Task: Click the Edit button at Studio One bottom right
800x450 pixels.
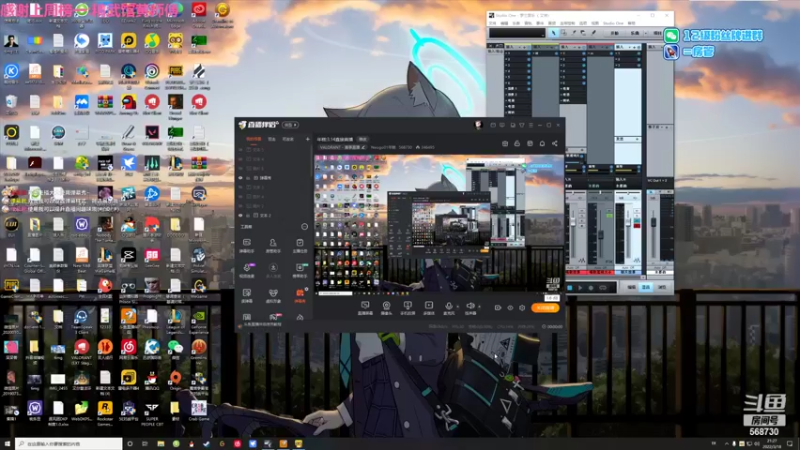Action: [x=632, y=287]
